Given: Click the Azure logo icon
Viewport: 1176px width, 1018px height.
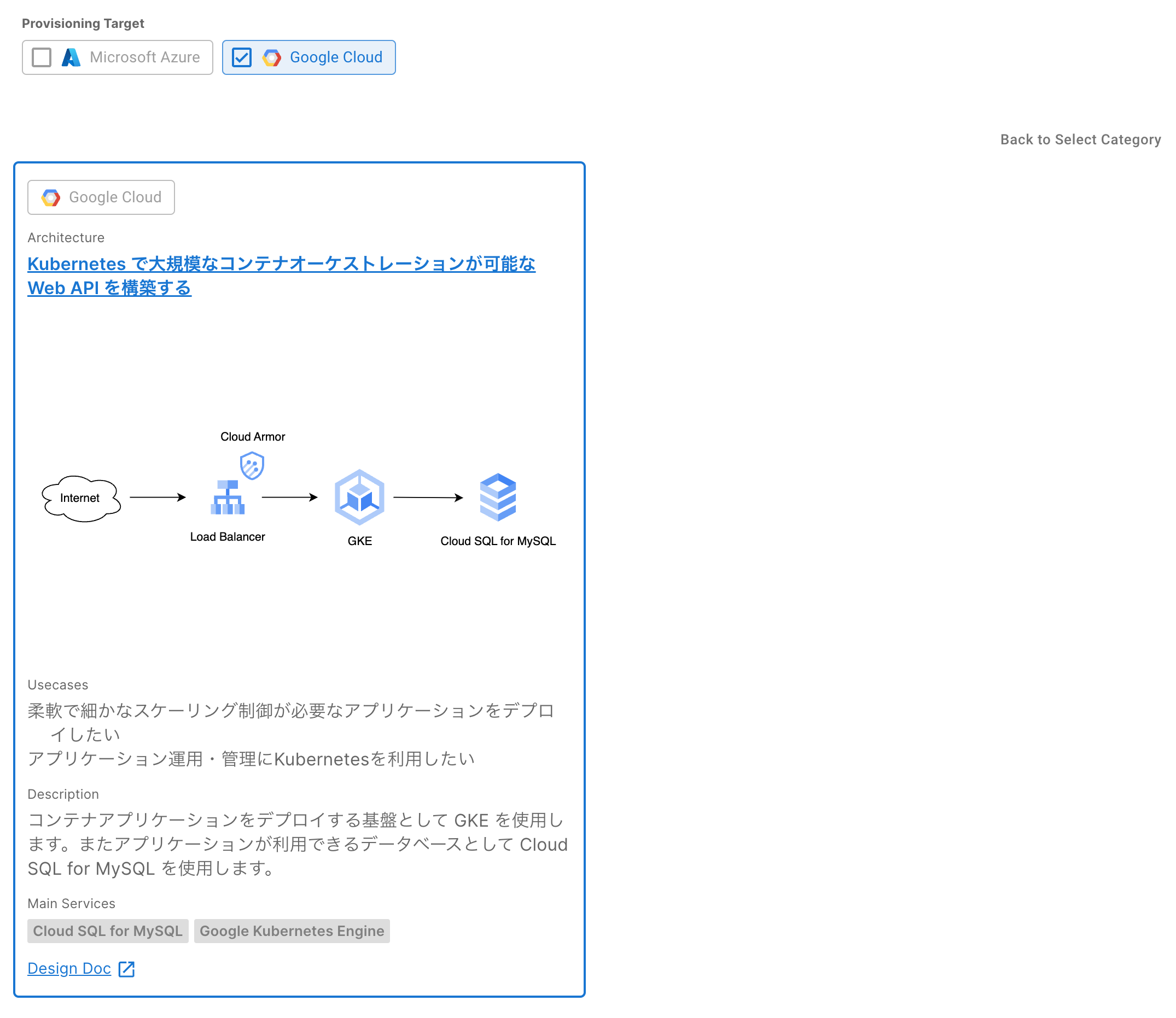Looking at the screenshot, I should click(71, 57).
